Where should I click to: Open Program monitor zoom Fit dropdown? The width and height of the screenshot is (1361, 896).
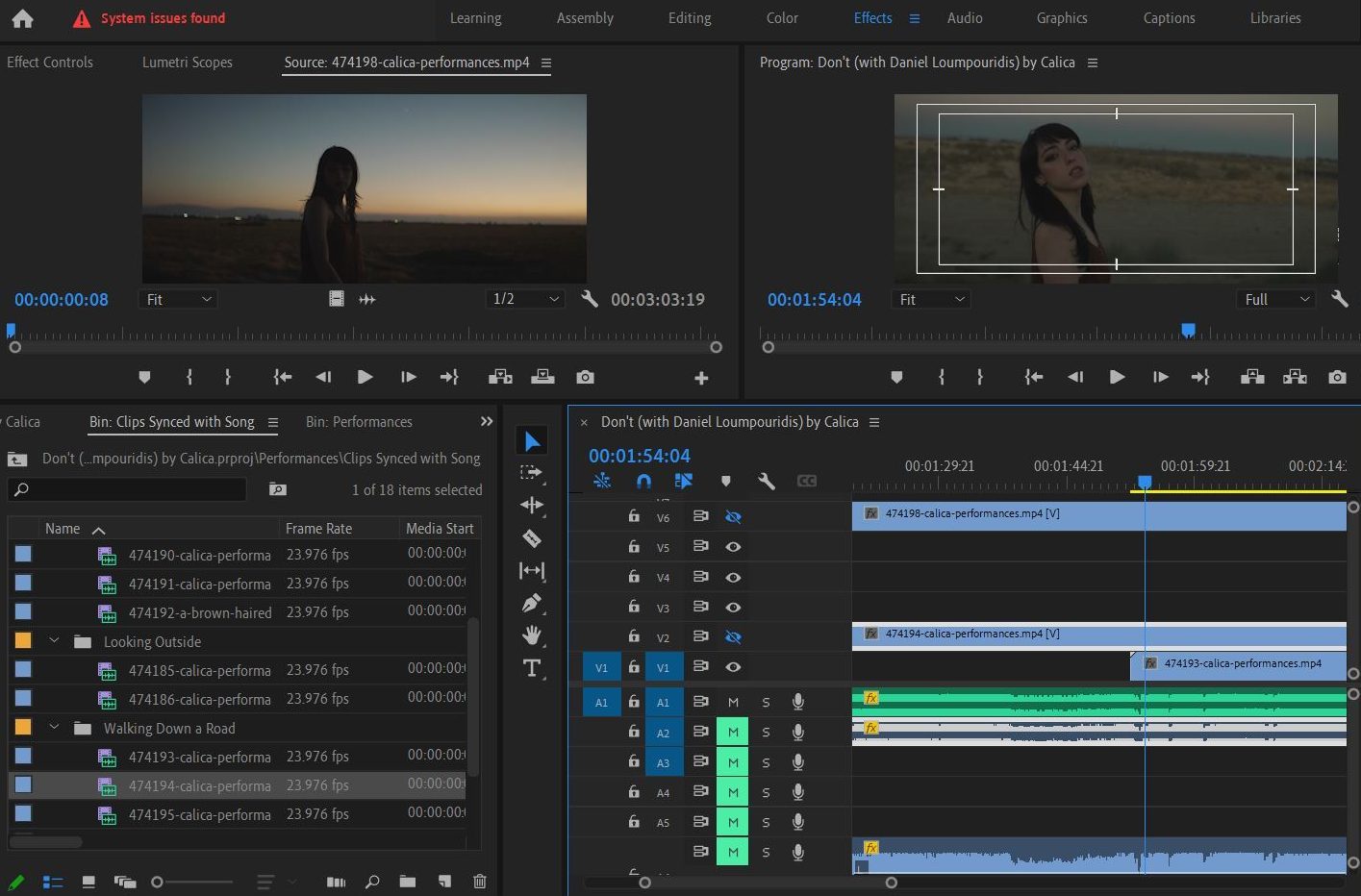coord(931,299)
